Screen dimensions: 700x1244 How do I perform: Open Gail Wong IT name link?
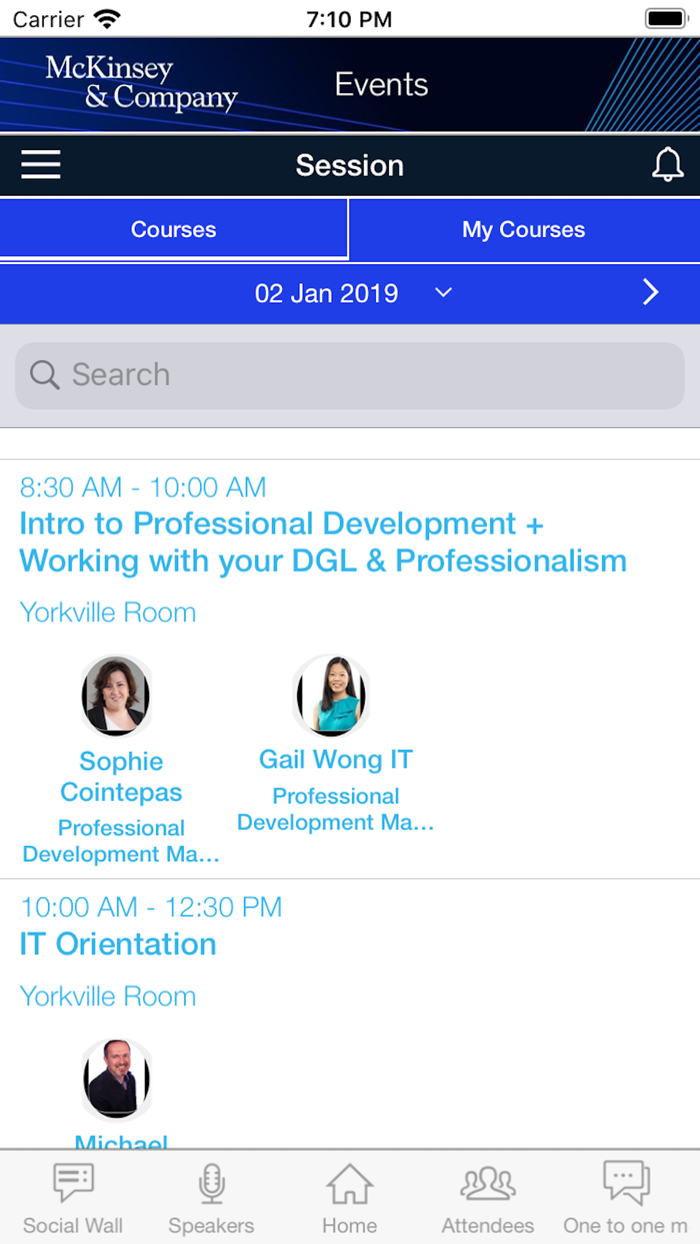[x=336, y=759]
